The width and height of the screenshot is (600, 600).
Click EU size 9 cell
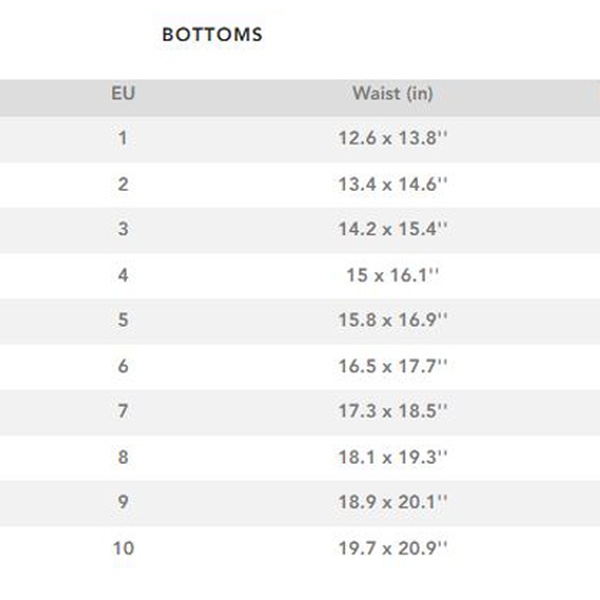tap(123, 502)
